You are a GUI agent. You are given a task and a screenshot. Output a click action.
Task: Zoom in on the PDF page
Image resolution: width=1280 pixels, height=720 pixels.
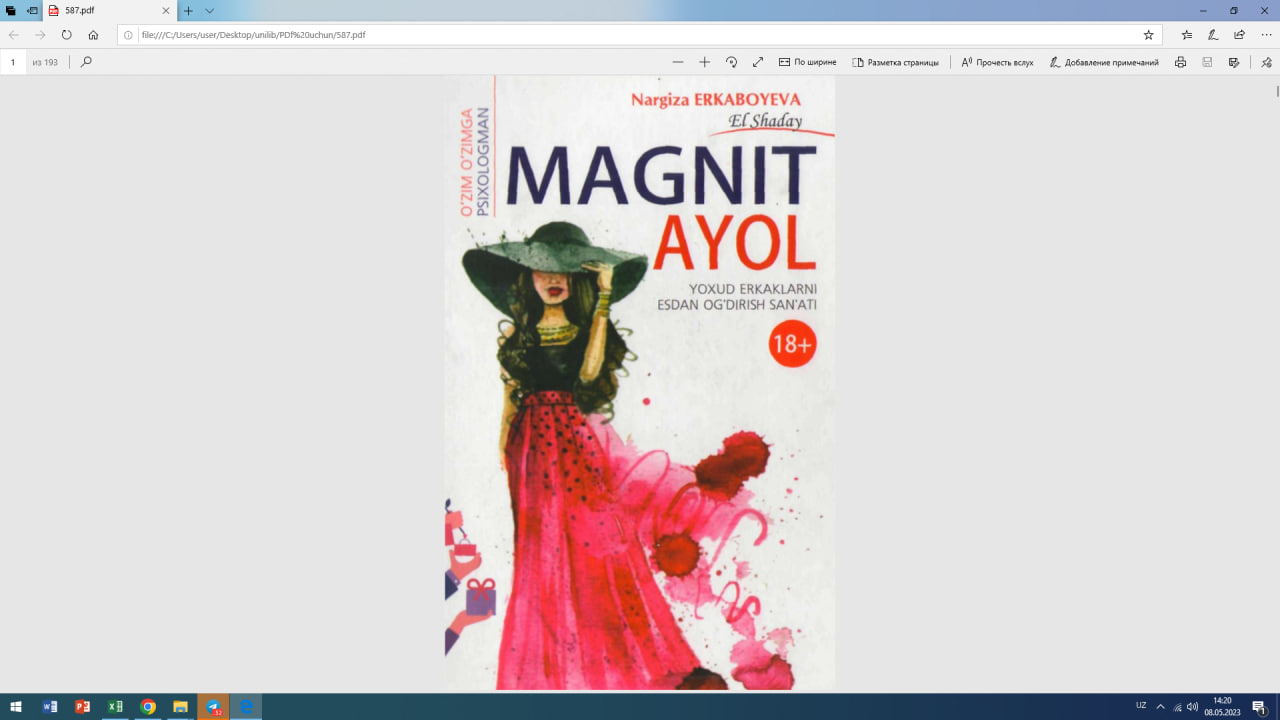(x=705, y=61)
